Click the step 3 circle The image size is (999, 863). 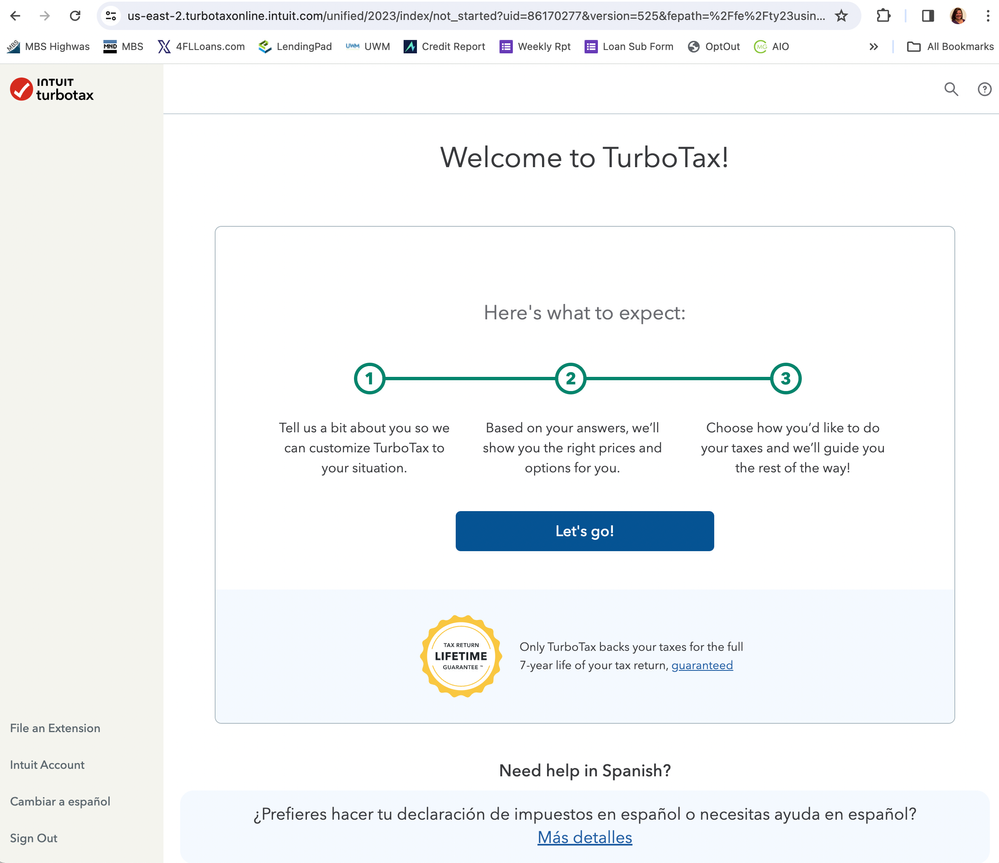point(786,378)
